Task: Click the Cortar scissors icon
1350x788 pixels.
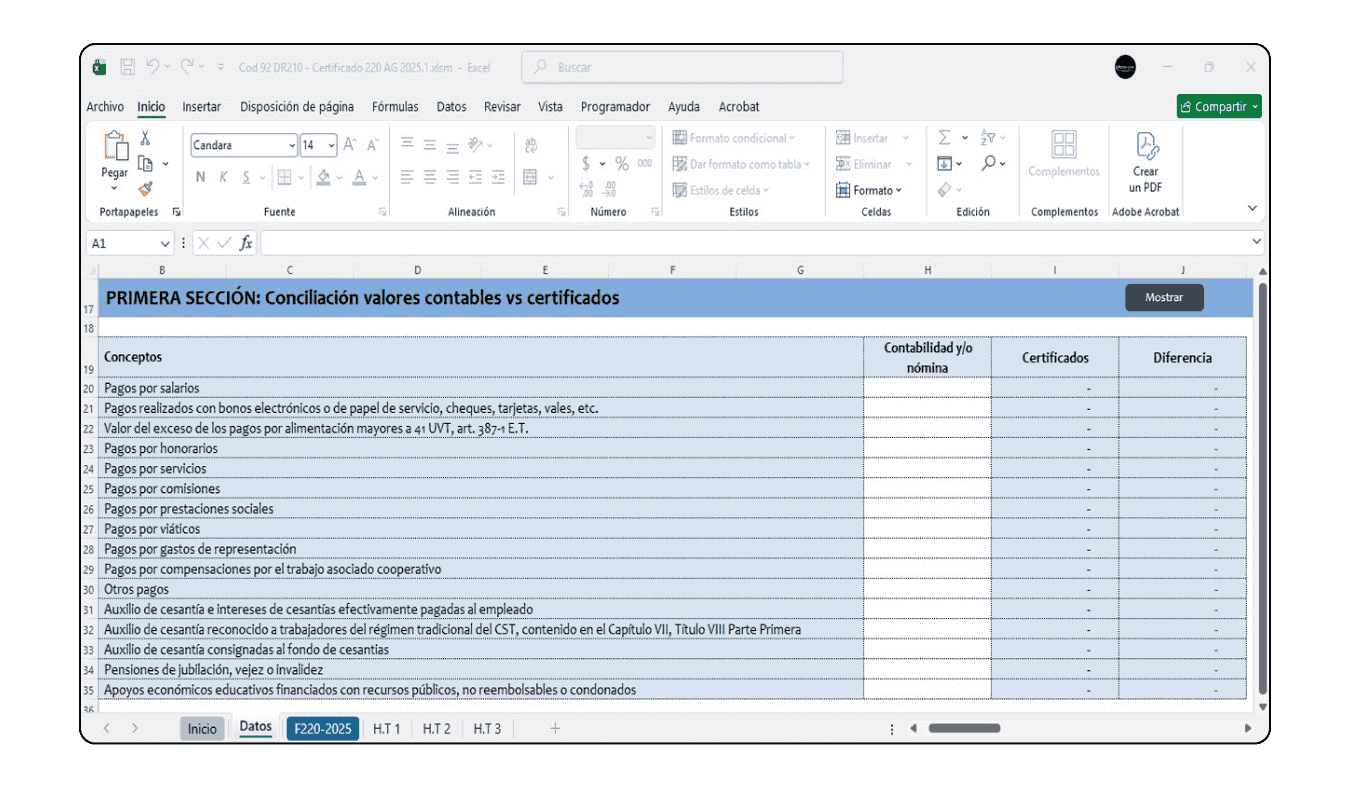Action: click(x=144, y=139)
